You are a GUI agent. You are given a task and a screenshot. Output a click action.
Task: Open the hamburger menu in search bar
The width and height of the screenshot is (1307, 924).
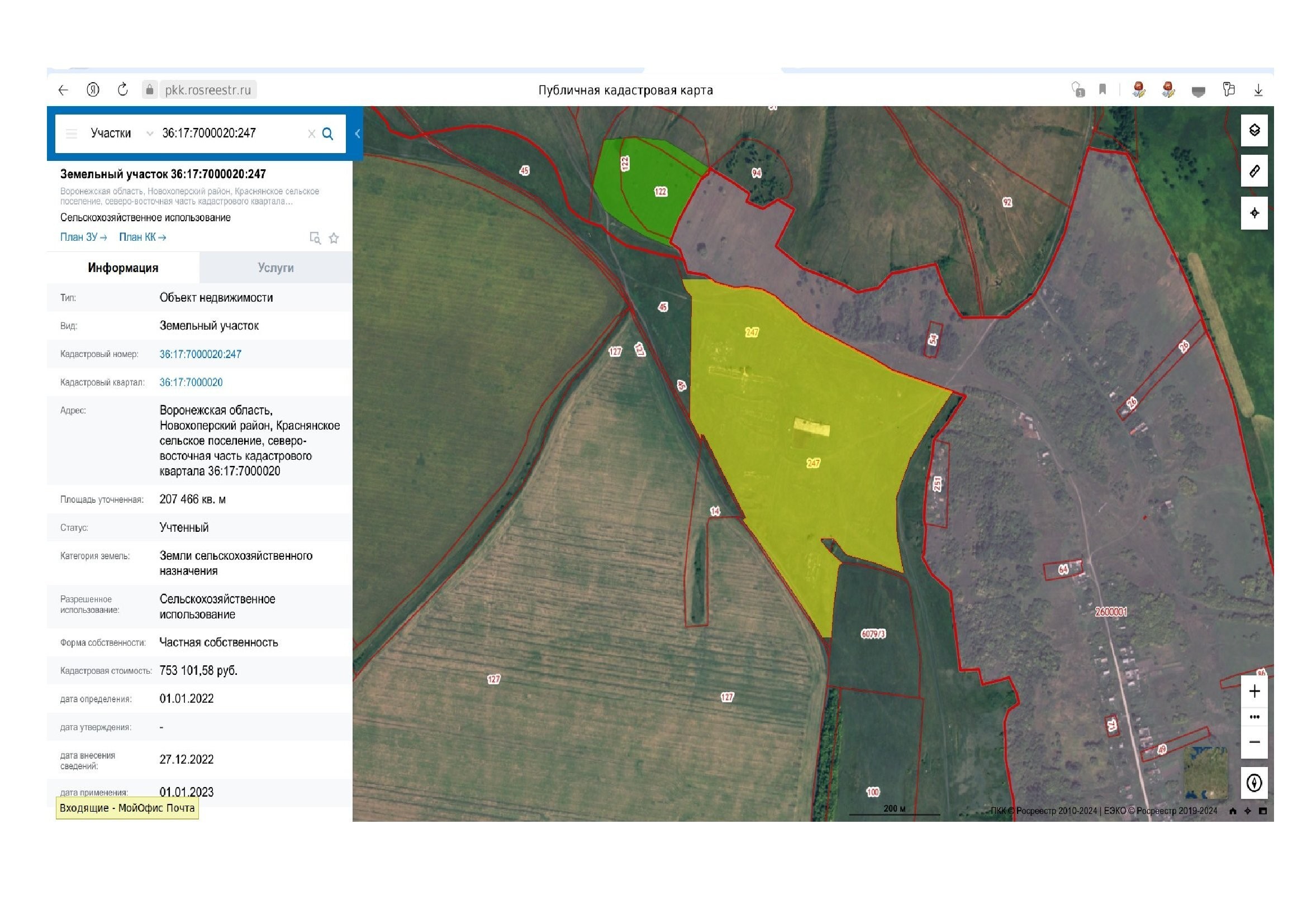72,134
